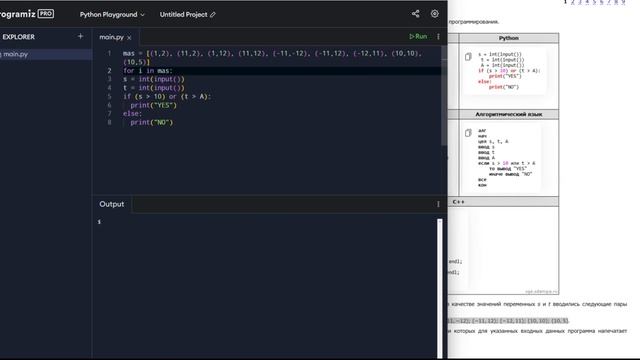Image resolution: width=640 pixels, height=360 pixels.
Task: Open the editor three-dot menu beside Run
Action: click(x=438, y=37)
